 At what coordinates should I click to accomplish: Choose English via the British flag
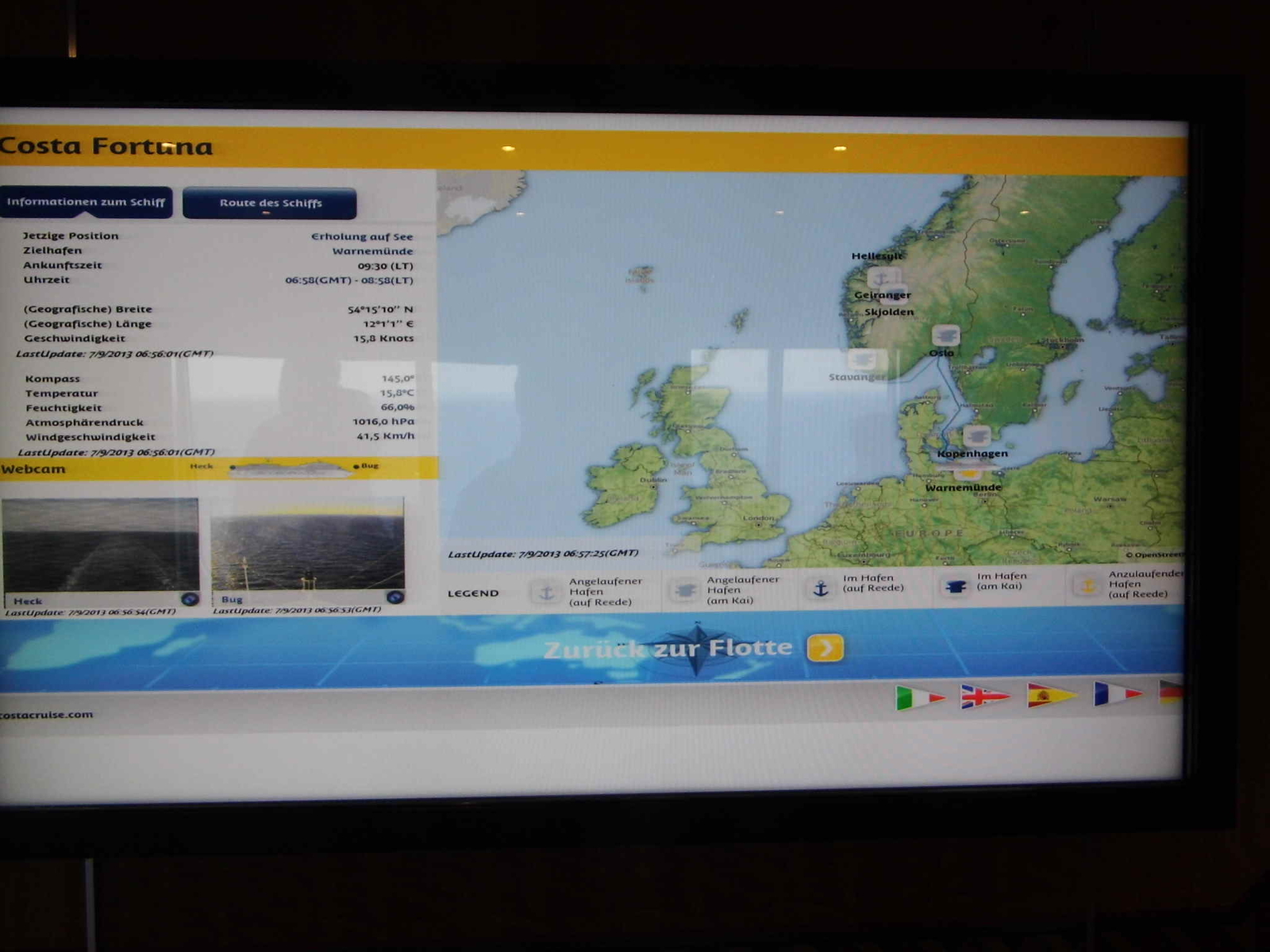pos(984,697)
